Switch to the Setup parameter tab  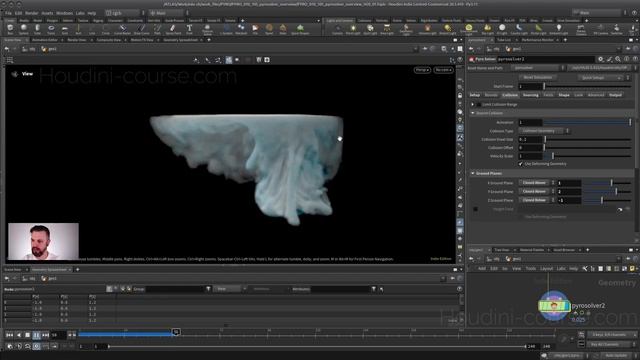point(475,95)
